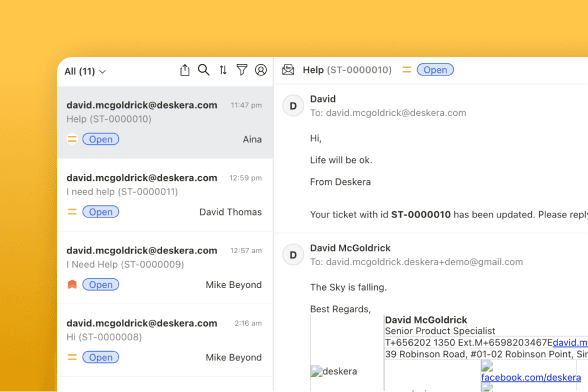The width and height of the screenshot is (588, 392).
Task: Click the export/share icon in ticket list toolbar
Action: [x=184, y=70]
